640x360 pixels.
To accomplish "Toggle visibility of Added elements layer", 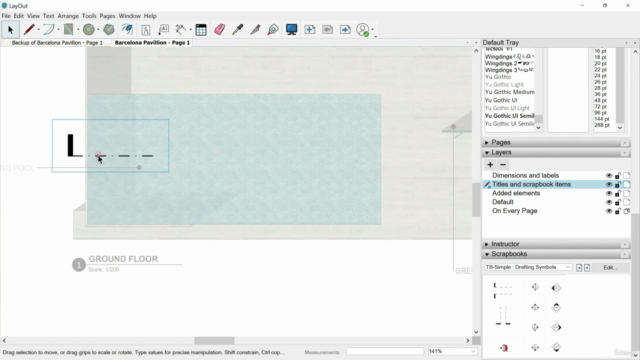I will click(609, 193).
